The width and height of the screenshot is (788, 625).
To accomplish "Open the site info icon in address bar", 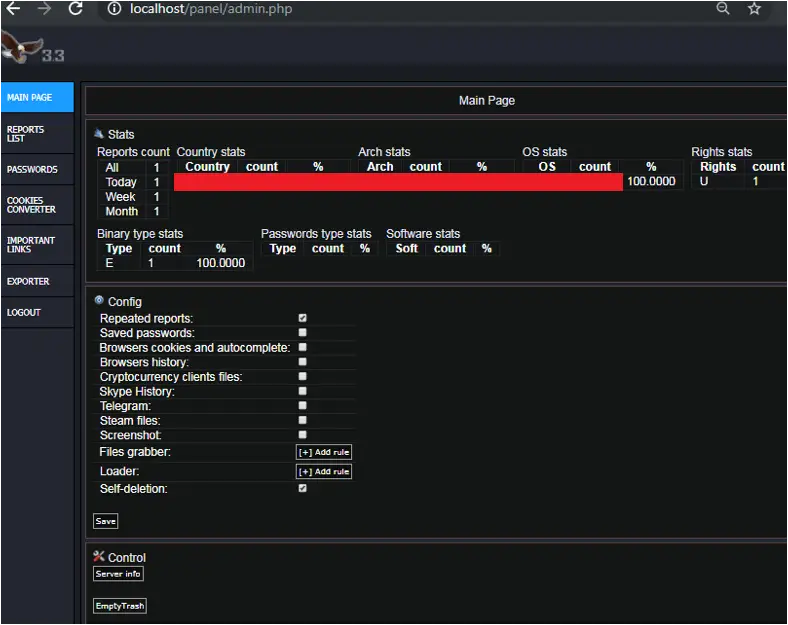I will [x=114, y=9].
